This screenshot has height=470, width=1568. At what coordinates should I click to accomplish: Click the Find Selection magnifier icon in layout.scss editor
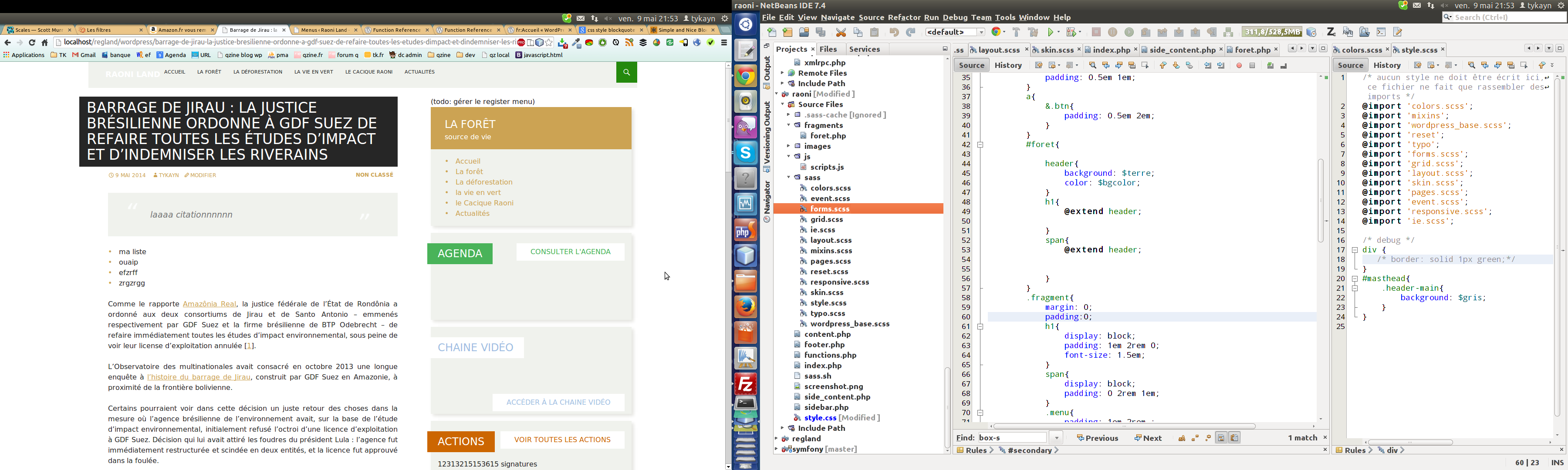click(x=1093, y=65)
